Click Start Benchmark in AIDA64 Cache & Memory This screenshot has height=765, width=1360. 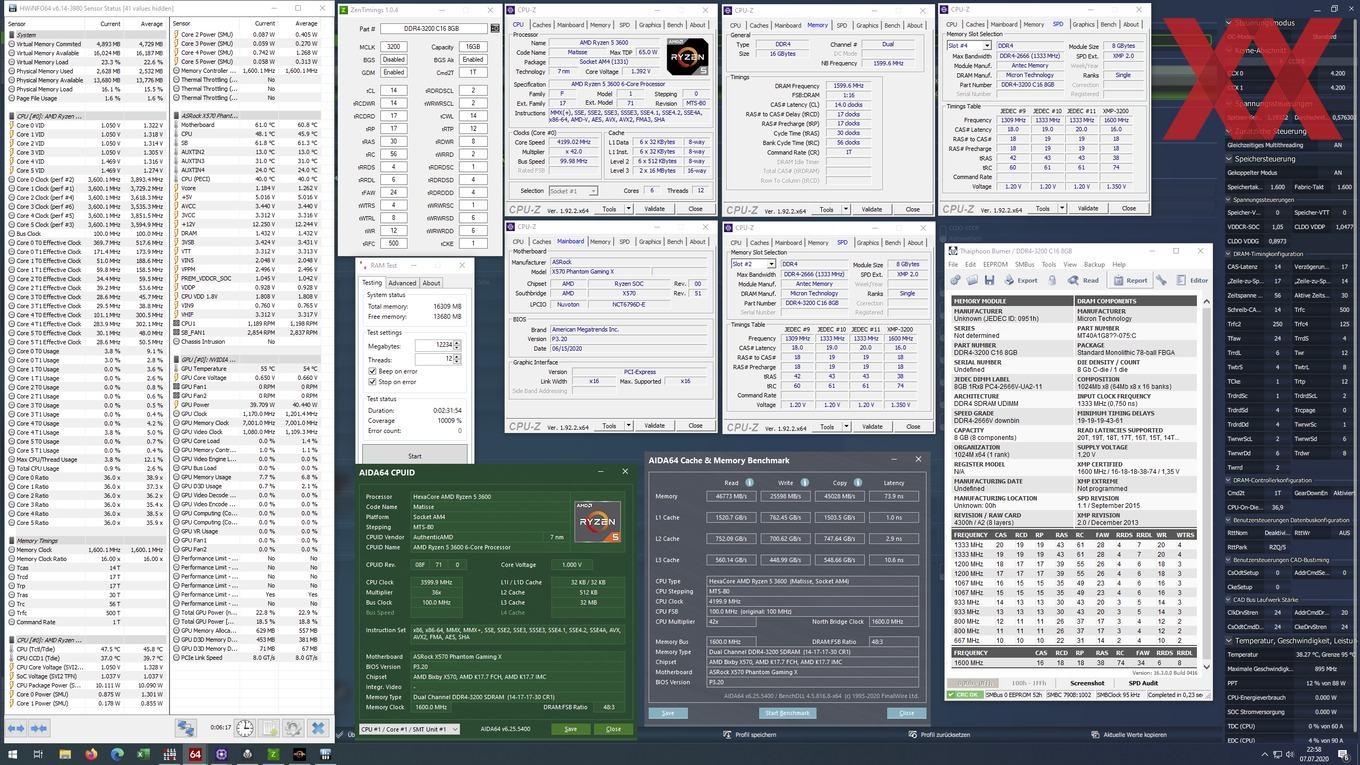(788, 713)
